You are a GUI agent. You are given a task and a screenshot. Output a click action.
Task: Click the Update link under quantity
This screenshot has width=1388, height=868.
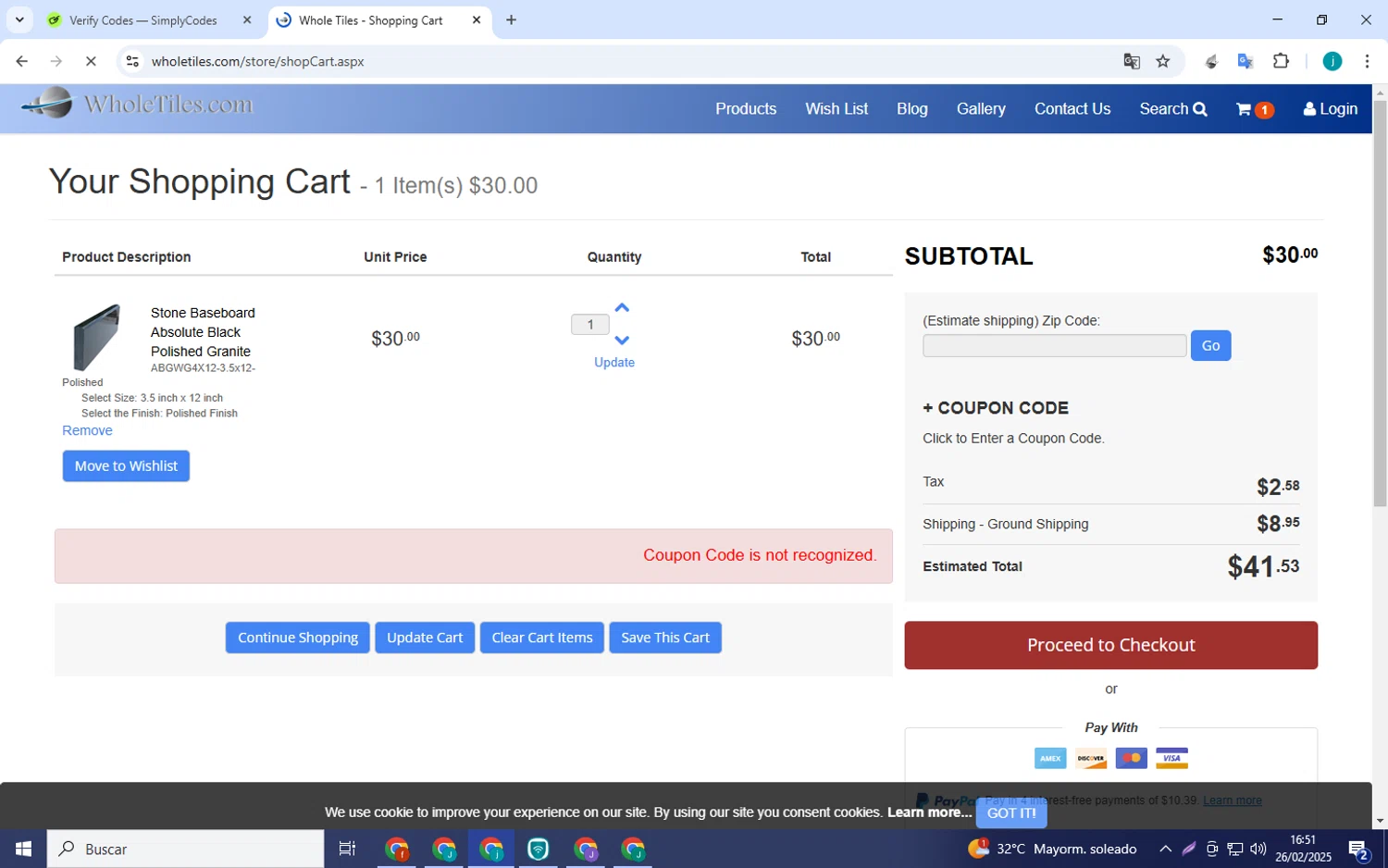point(614,363)
